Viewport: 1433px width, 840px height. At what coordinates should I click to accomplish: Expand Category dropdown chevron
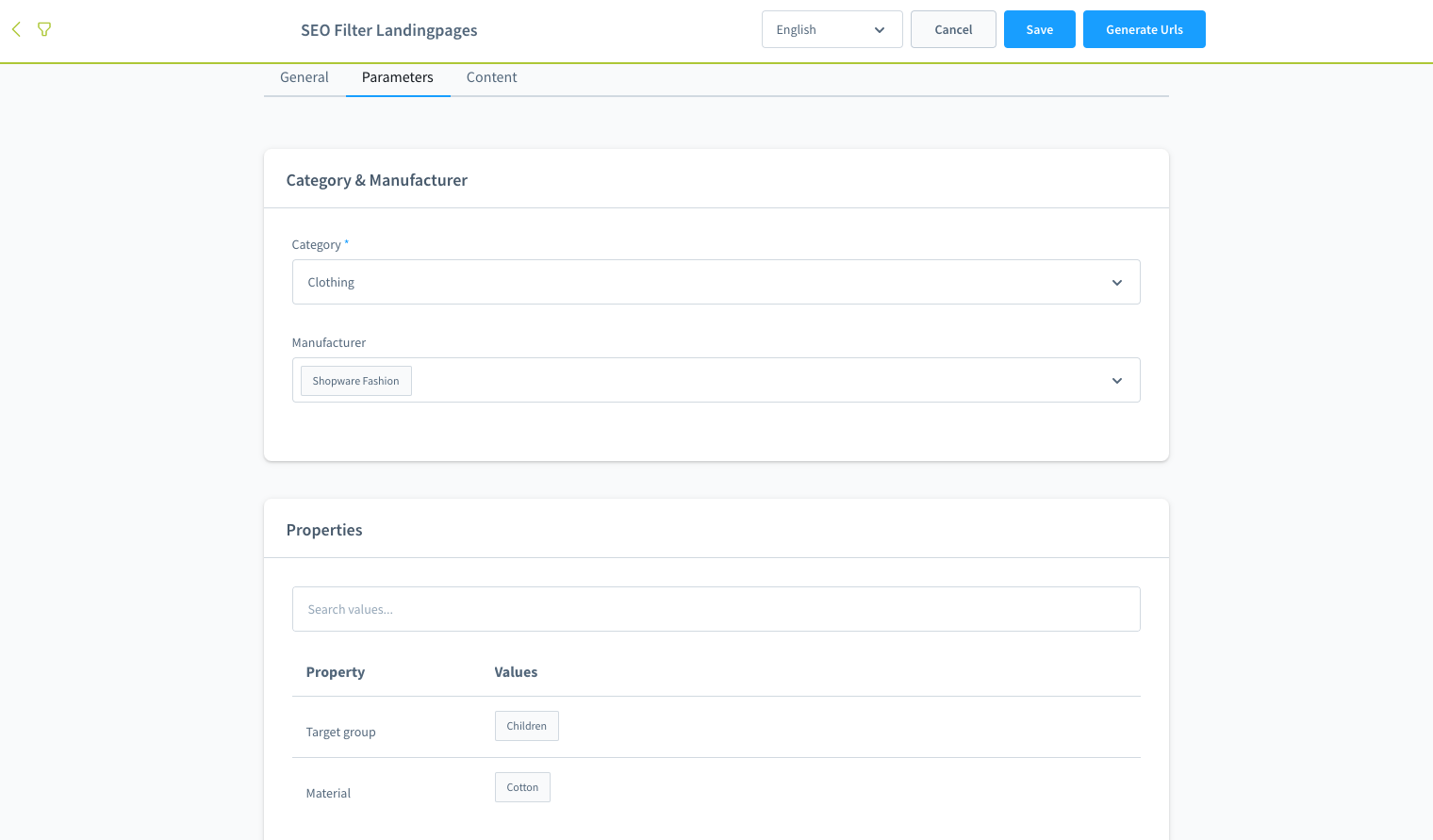click(1117, 283)
